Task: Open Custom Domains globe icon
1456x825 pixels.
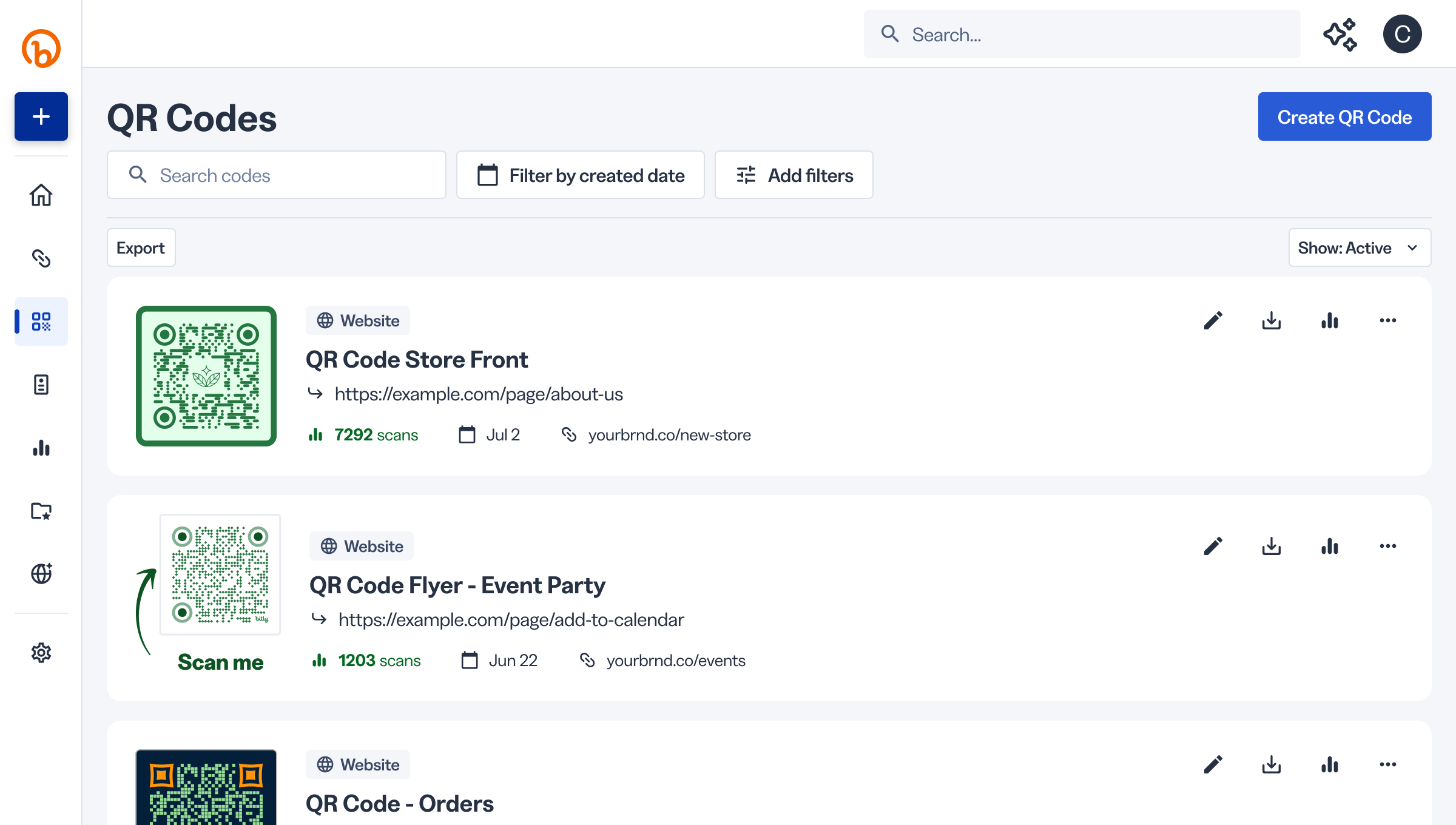Action: click(x=41, y=573)
